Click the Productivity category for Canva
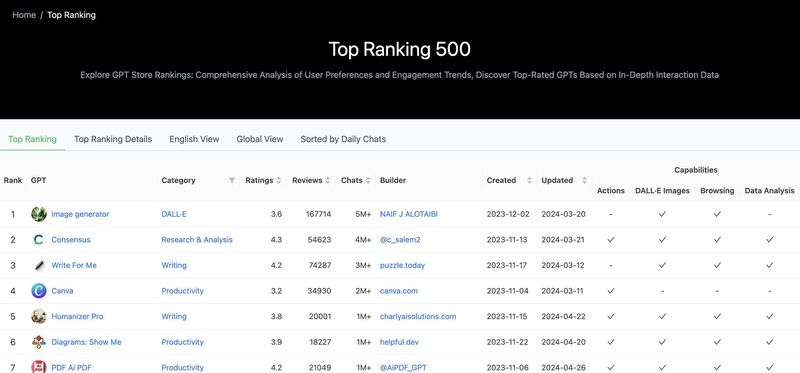This screenshot has width=800, height=373. [183, 291]
